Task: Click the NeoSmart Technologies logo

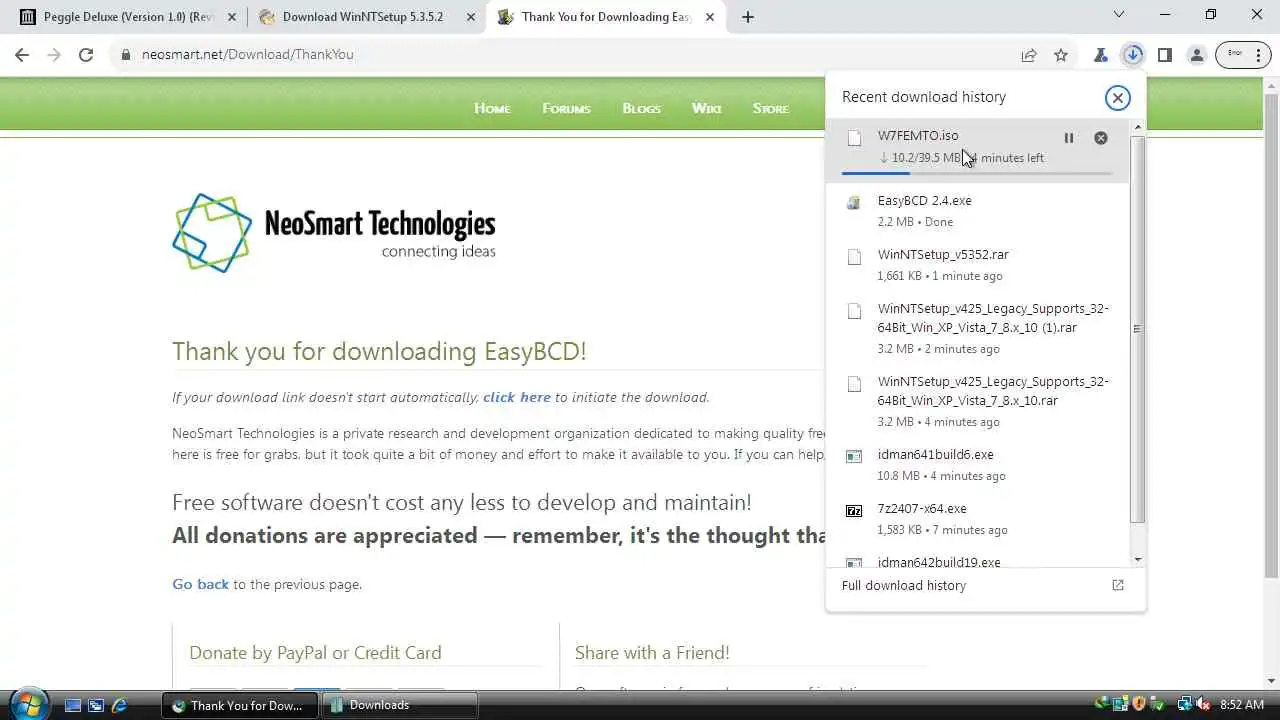Action: tap(334, 233)
